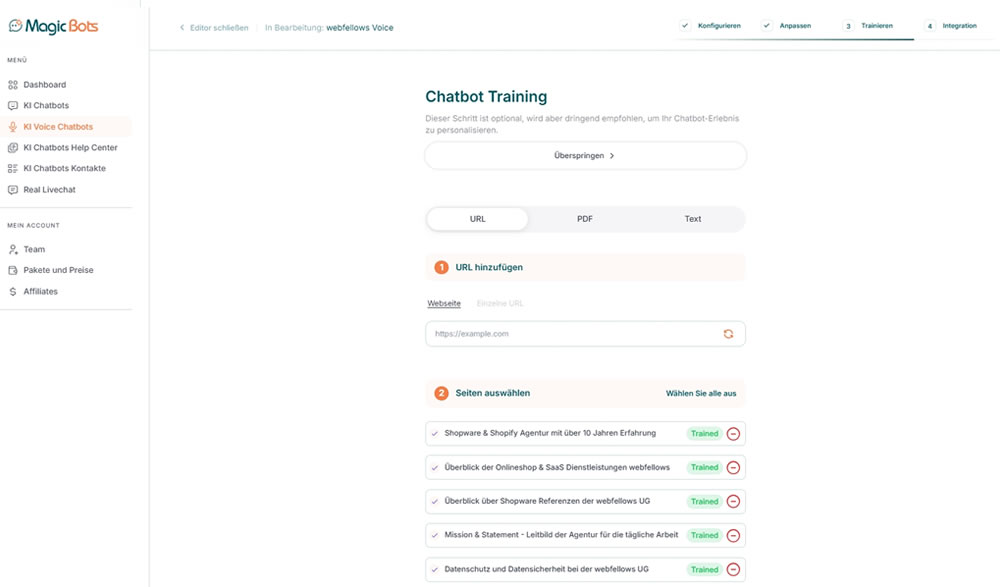Remove Datenschutz und Datensicherheit page
Image resolution: width=1000 pixels, height=587 pixels.
pos(733,569)
